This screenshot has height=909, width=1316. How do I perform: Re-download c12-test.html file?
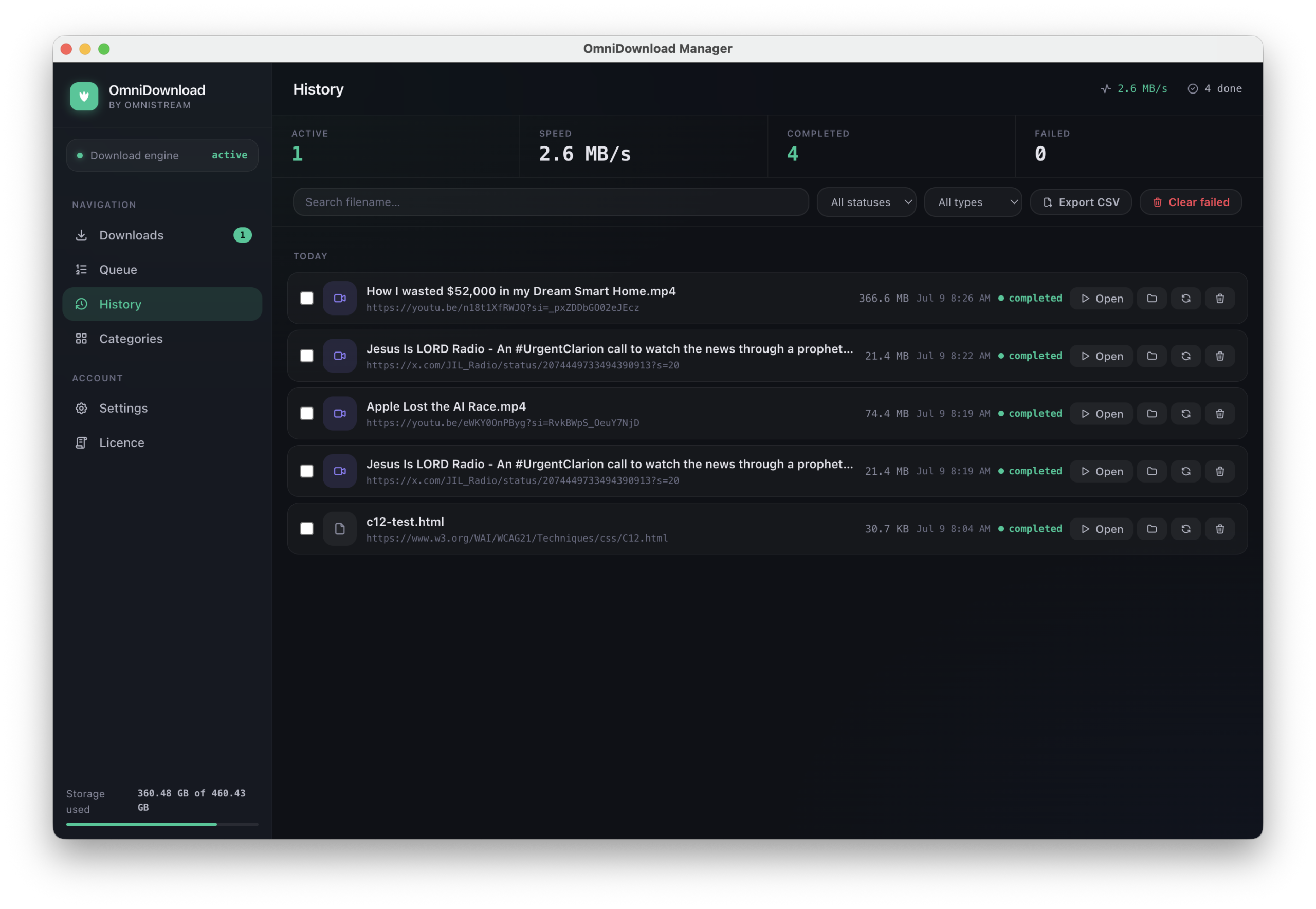(x=1185, y=529)
